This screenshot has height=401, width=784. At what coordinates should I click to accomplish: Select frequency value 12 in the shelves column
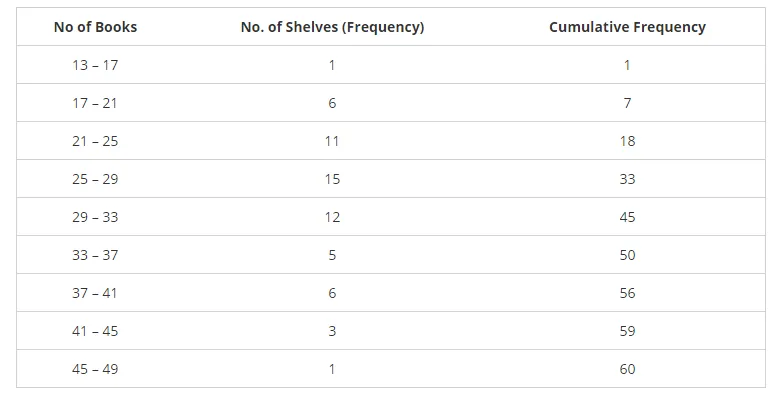coord(332,217)
